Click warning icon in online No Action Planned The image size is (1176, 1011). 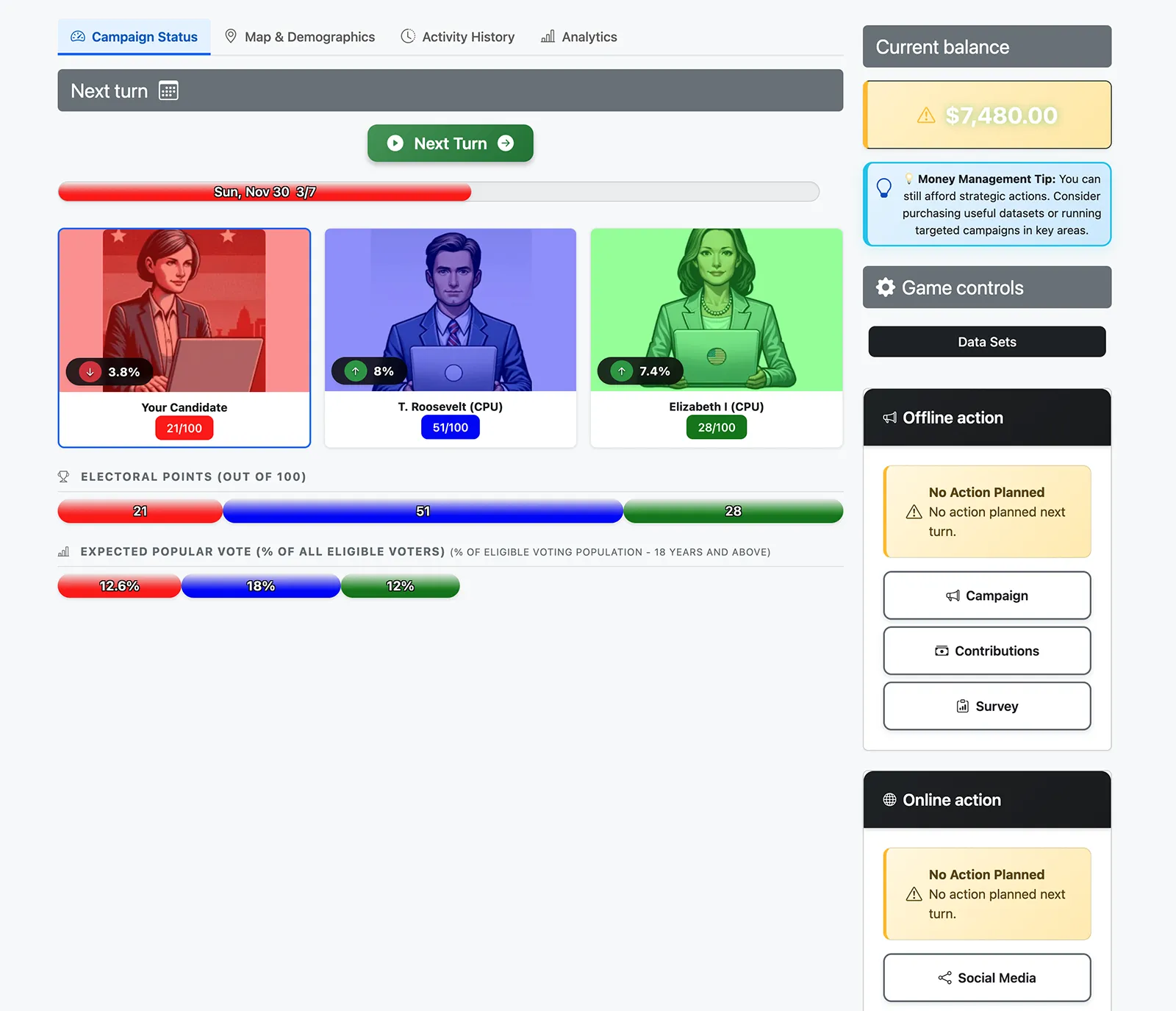pyautogui.click(x=914, y=894)
